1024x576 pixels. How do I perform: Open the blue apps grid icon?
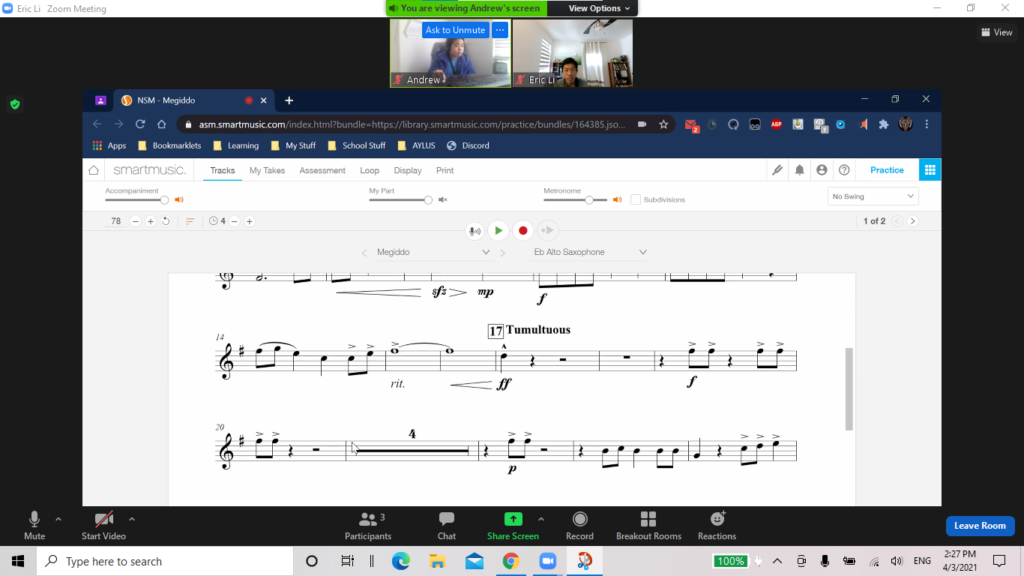point(930,170)
